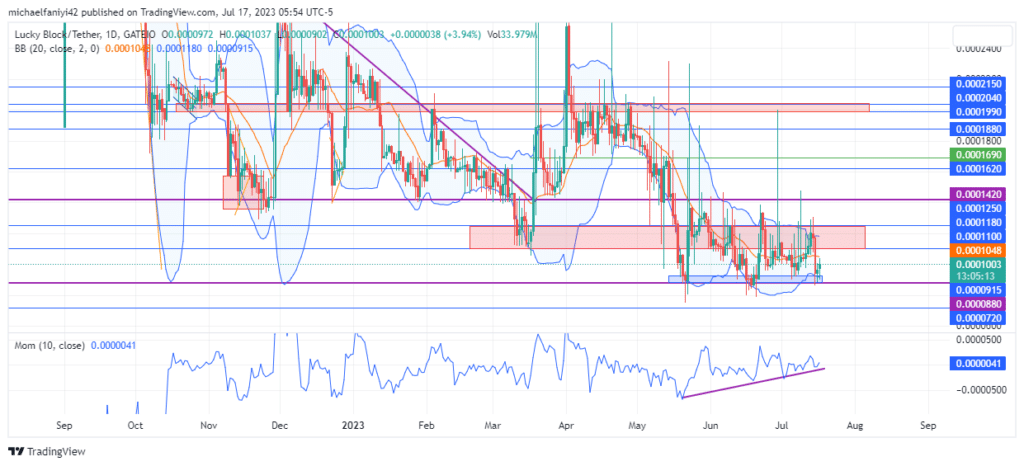
Task: Click the Aug label on time axis
Action: tap(854, 425)
